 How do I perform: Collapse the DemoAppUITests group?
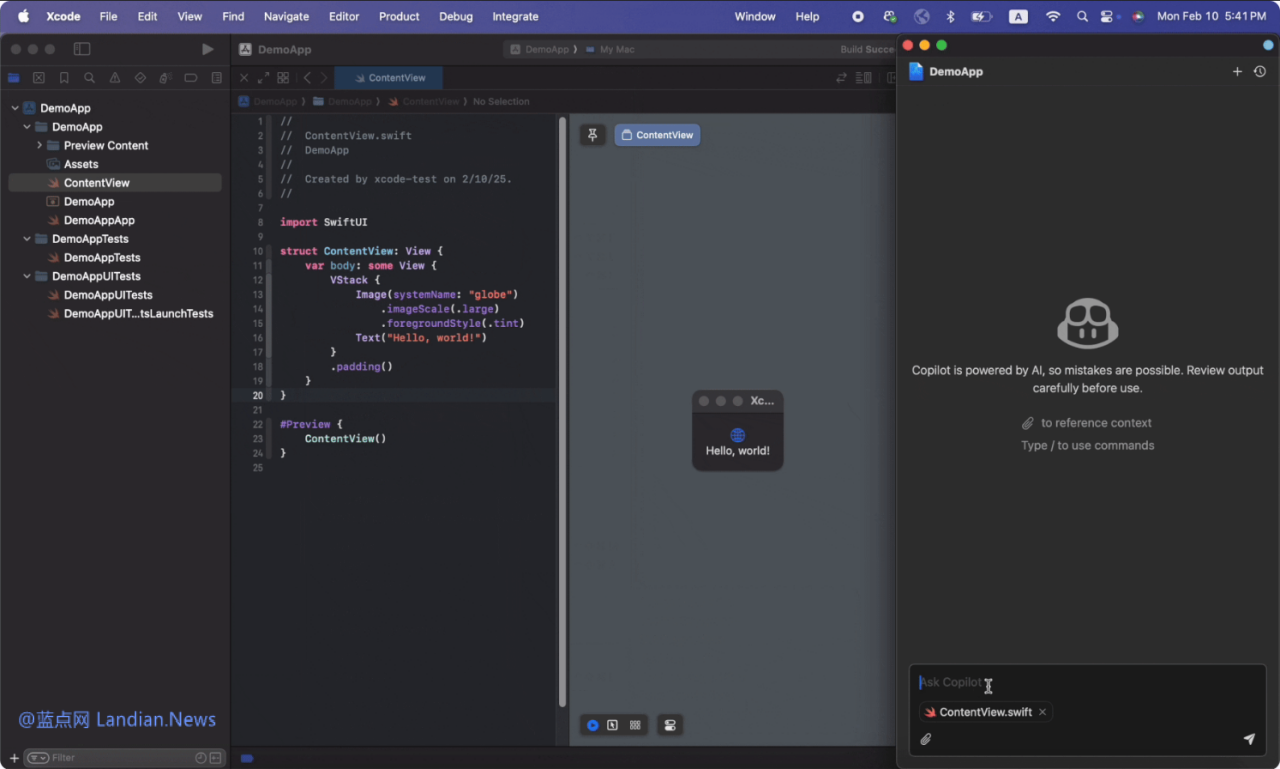point(26,276)
